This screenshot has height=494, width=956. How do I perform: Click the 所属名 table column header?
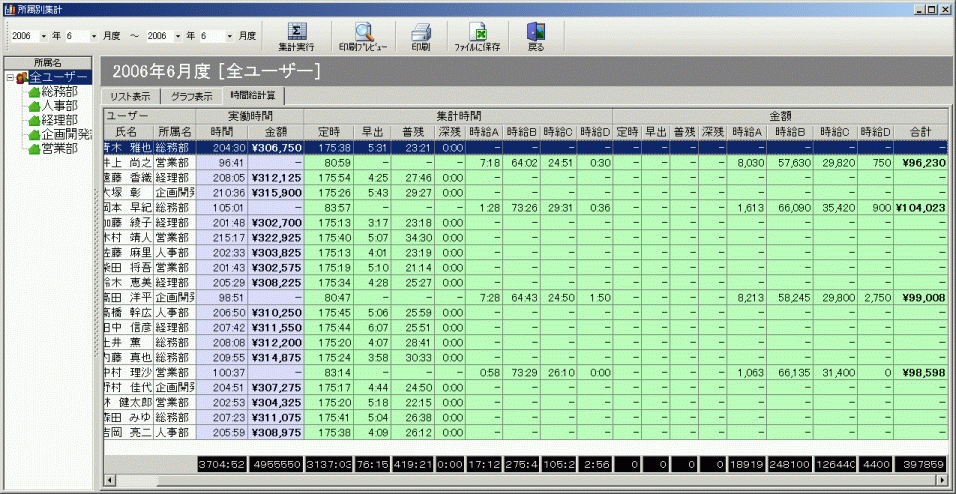[175, 131]
